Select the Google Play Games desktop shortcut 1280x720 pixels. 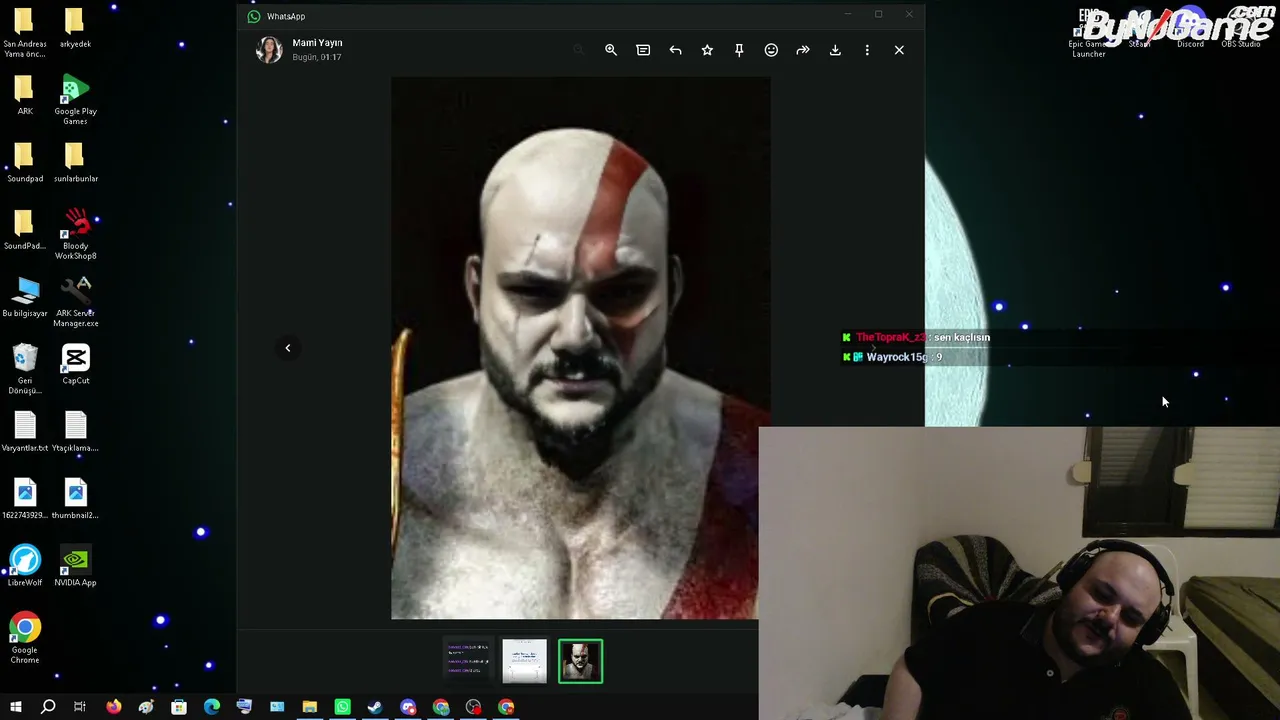point(75,101)
